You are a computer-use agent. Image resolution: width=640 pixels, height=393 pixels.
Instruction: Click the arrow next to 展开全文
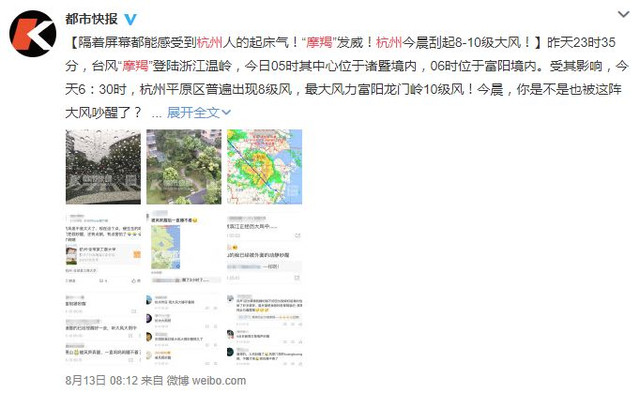[226, 112]
